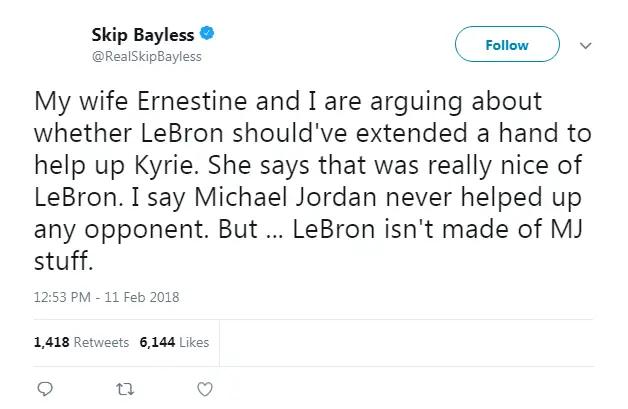The height and width of the screenshot is (409, 628).
Task: Click the word "Ernestine" in the tweet text
Action: coord(192,101)
